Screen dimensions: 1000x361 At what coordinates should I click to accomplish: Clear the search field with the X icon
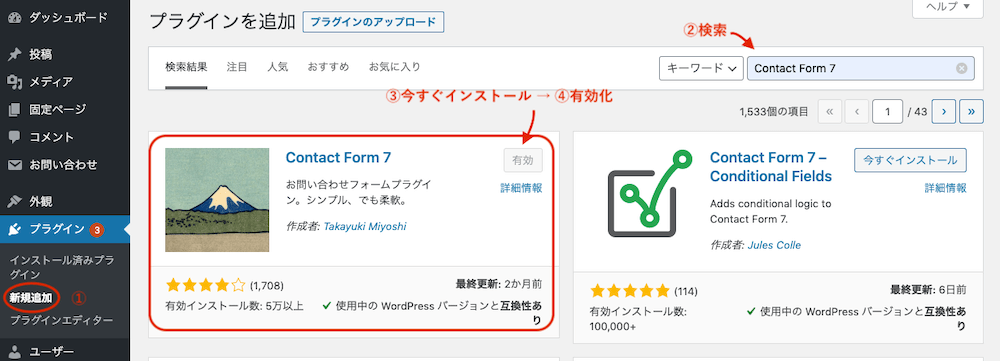(962, 68)
